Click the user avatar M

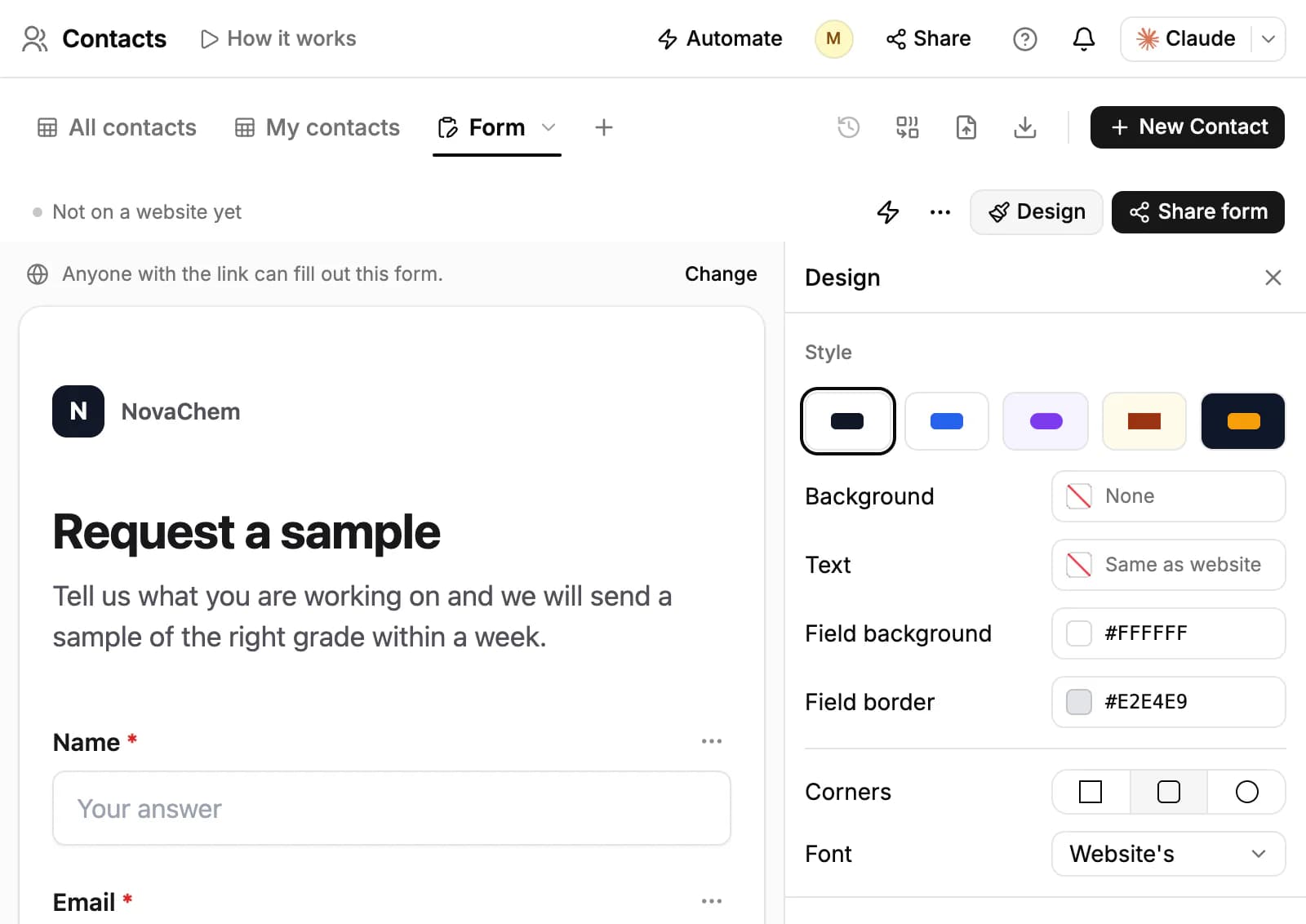pyautogui.click(x=833, y=38)
